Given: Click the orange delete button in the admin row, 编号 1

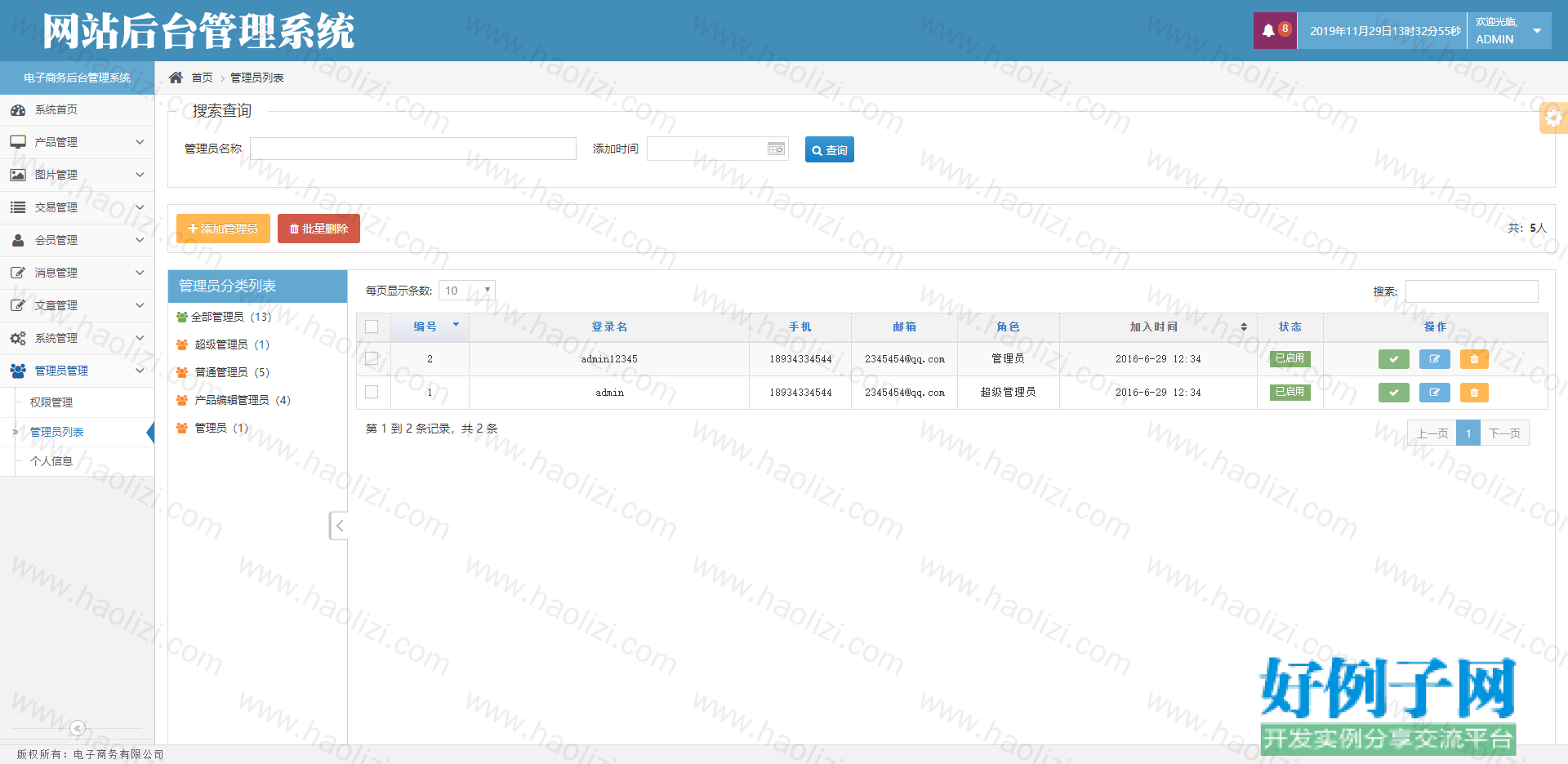Looking at the screenshot, I should tap(1474, 393).
